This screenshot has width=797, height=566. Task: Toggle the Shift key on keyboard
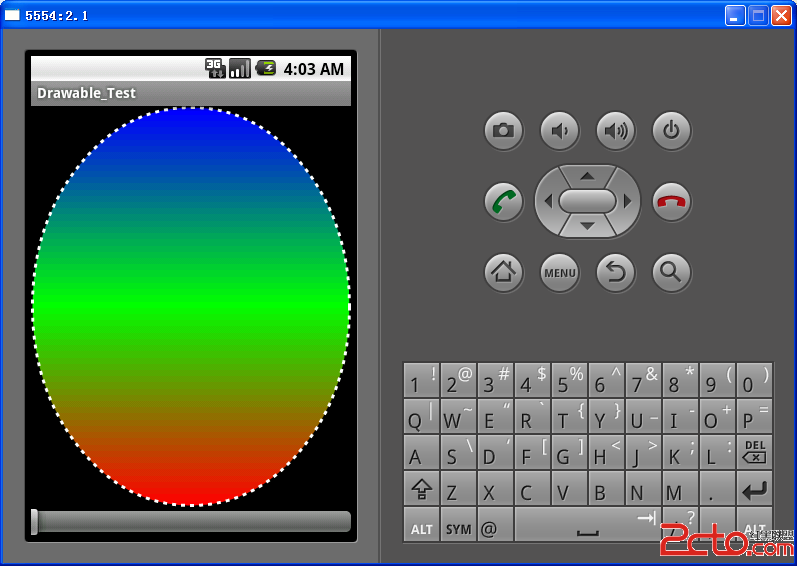pos(421,490)
